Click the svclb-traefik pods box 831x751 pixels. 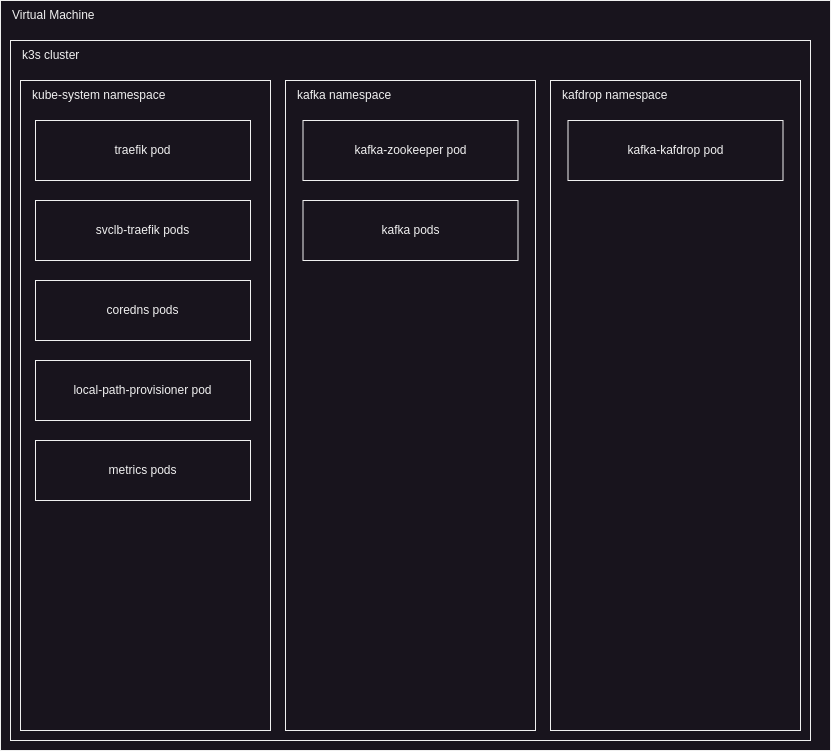point(143,231)
